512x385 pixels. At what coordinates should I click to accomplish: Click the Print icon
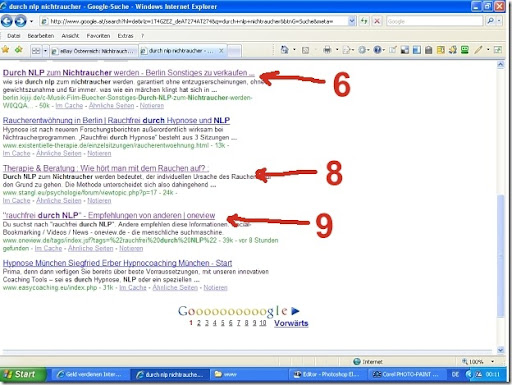point(327,50)
